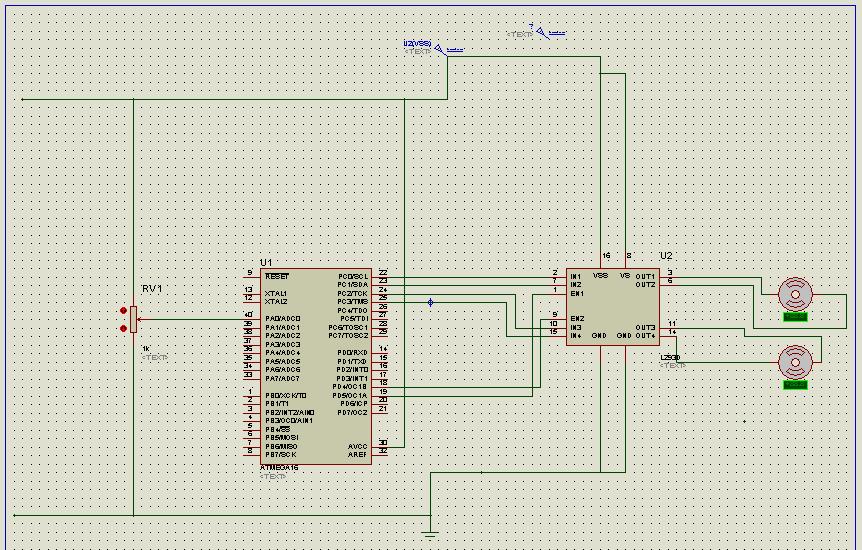Click the L293D motor driver U2
Viewport: 862px width, 550px height.
611,307
